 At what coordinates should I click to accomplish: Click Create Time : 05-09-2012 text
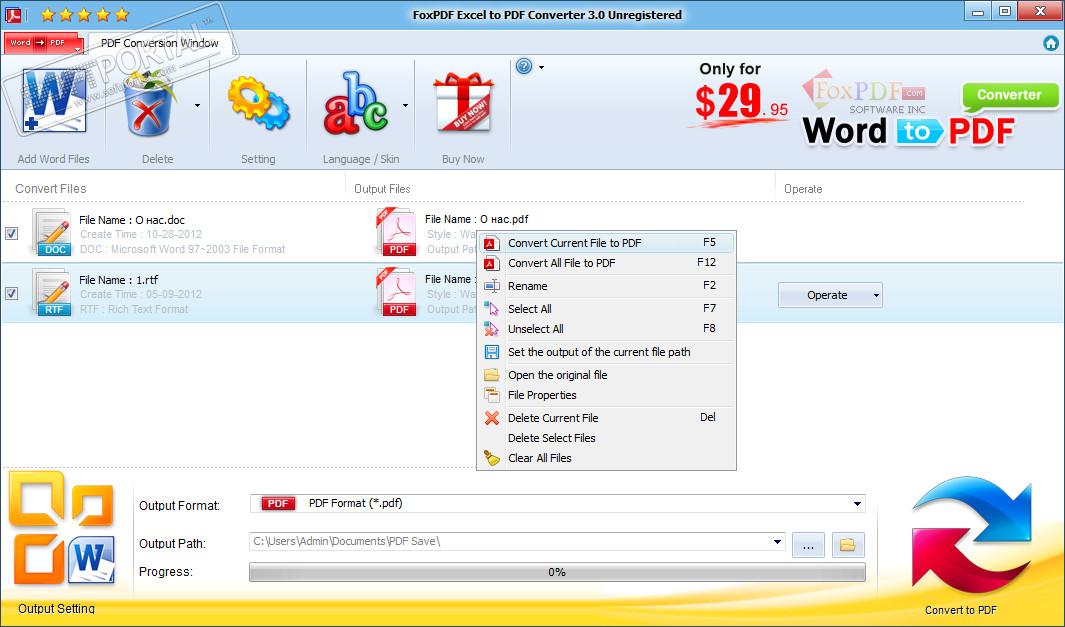point(141,294)
